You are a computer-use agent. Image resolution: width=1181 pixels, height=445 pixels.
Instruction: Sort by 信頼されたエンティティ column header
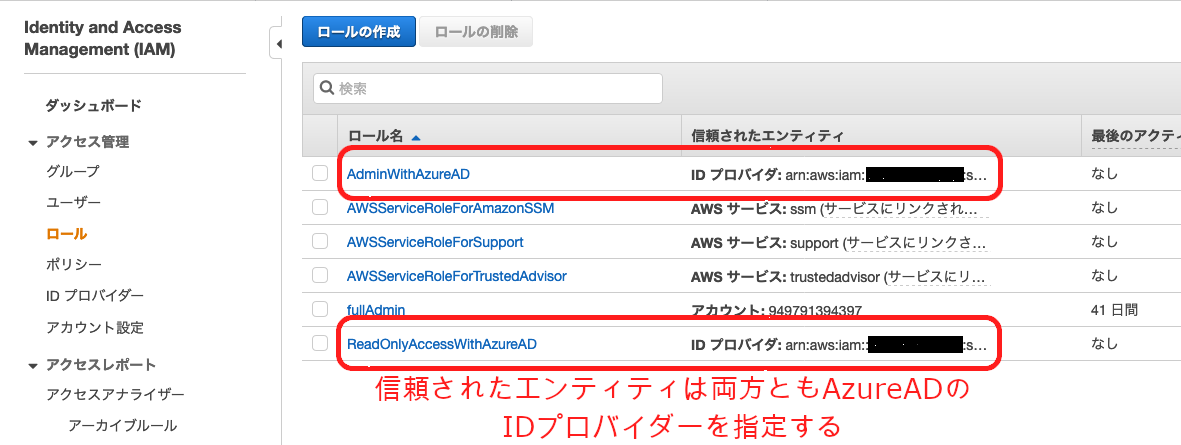point(767,136)
